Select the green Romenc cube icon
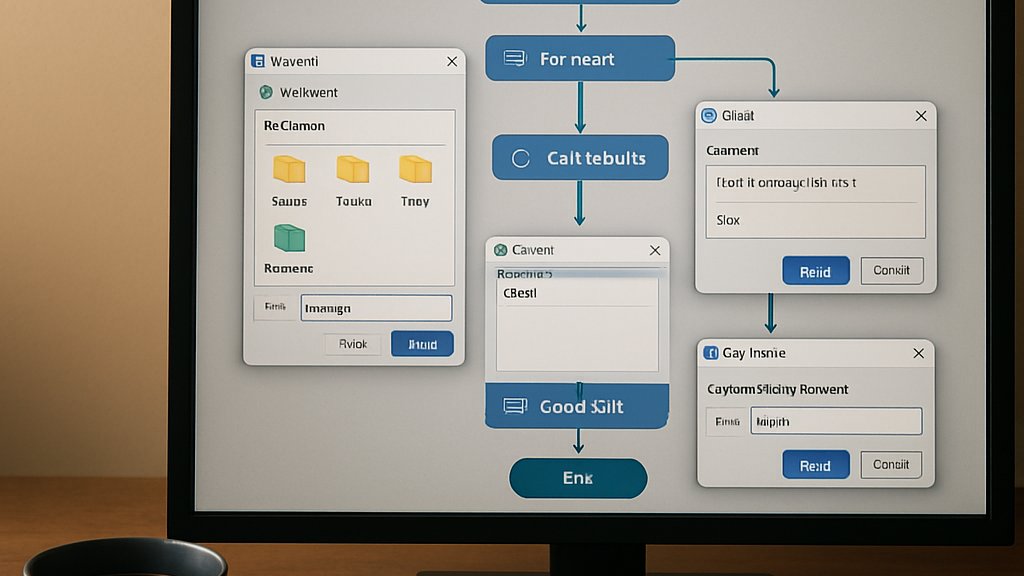Screen dimensions: 1024x576 pyautogui.click(x=289, y=238)
